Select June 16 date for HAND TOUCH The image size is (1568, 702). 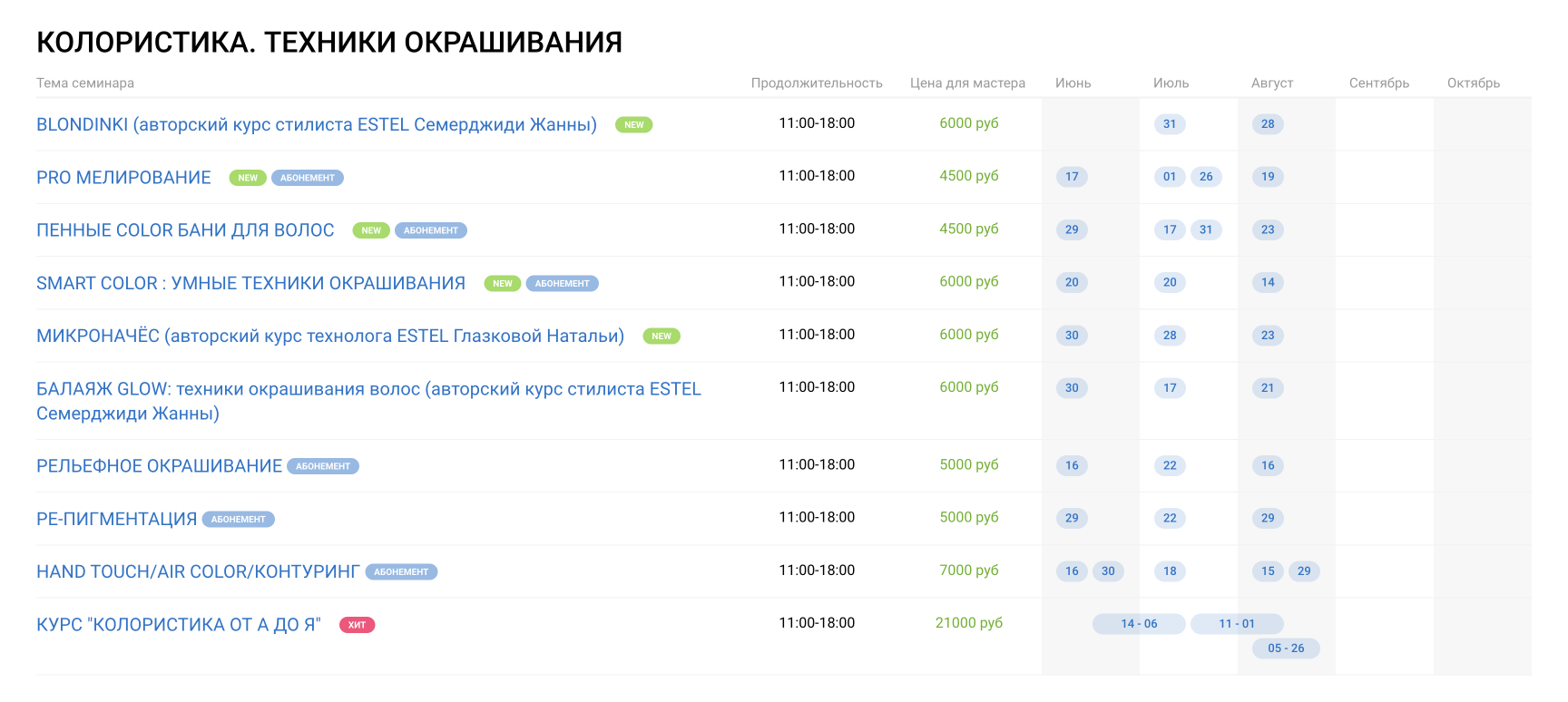pyautogui.click(x=1072, y=570)
